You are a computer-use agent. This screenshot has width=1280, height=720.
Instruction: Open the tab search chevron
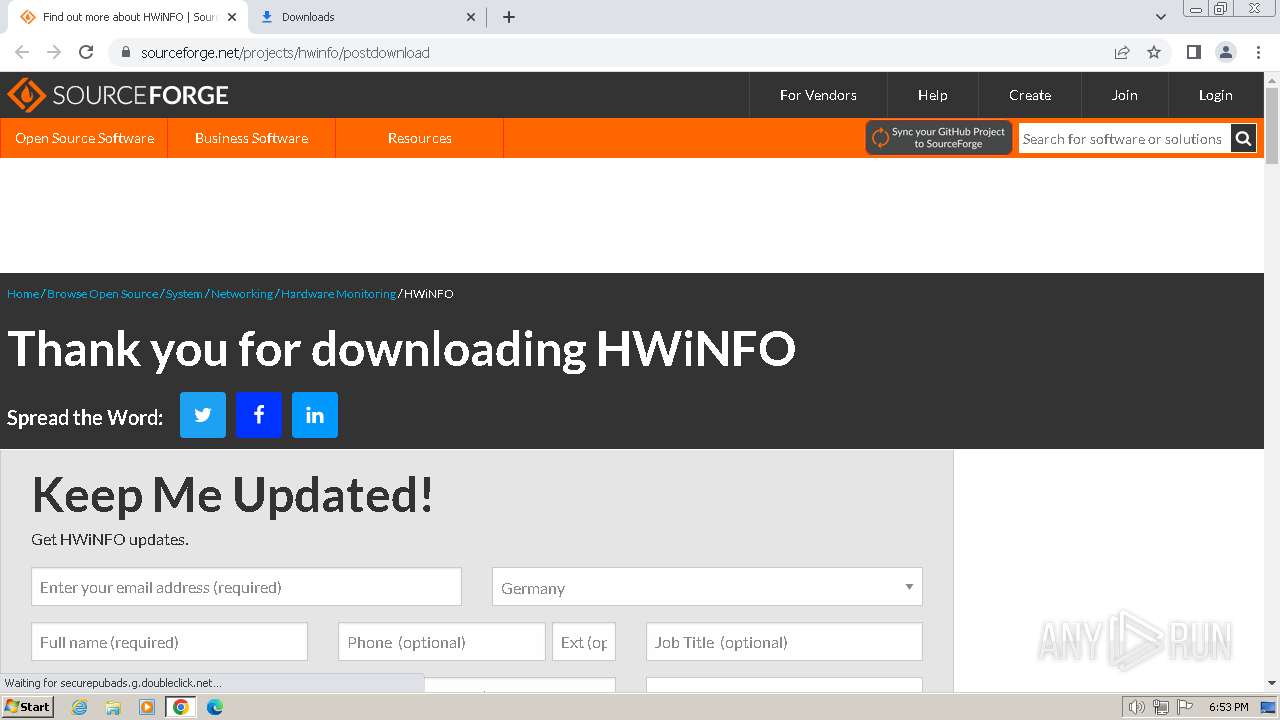pyautogui.click(x=1160, y=17)
